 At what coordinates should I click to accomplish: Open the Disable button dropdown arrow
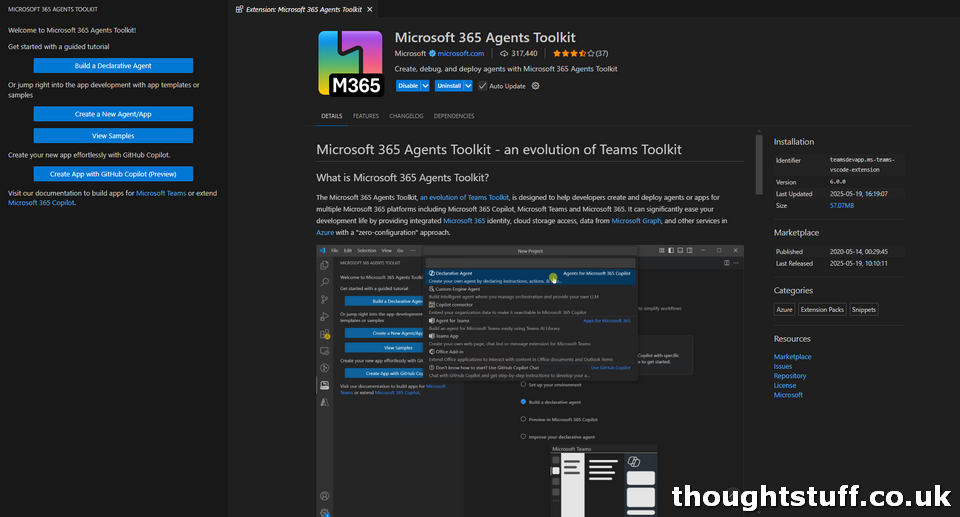(425, 86)
